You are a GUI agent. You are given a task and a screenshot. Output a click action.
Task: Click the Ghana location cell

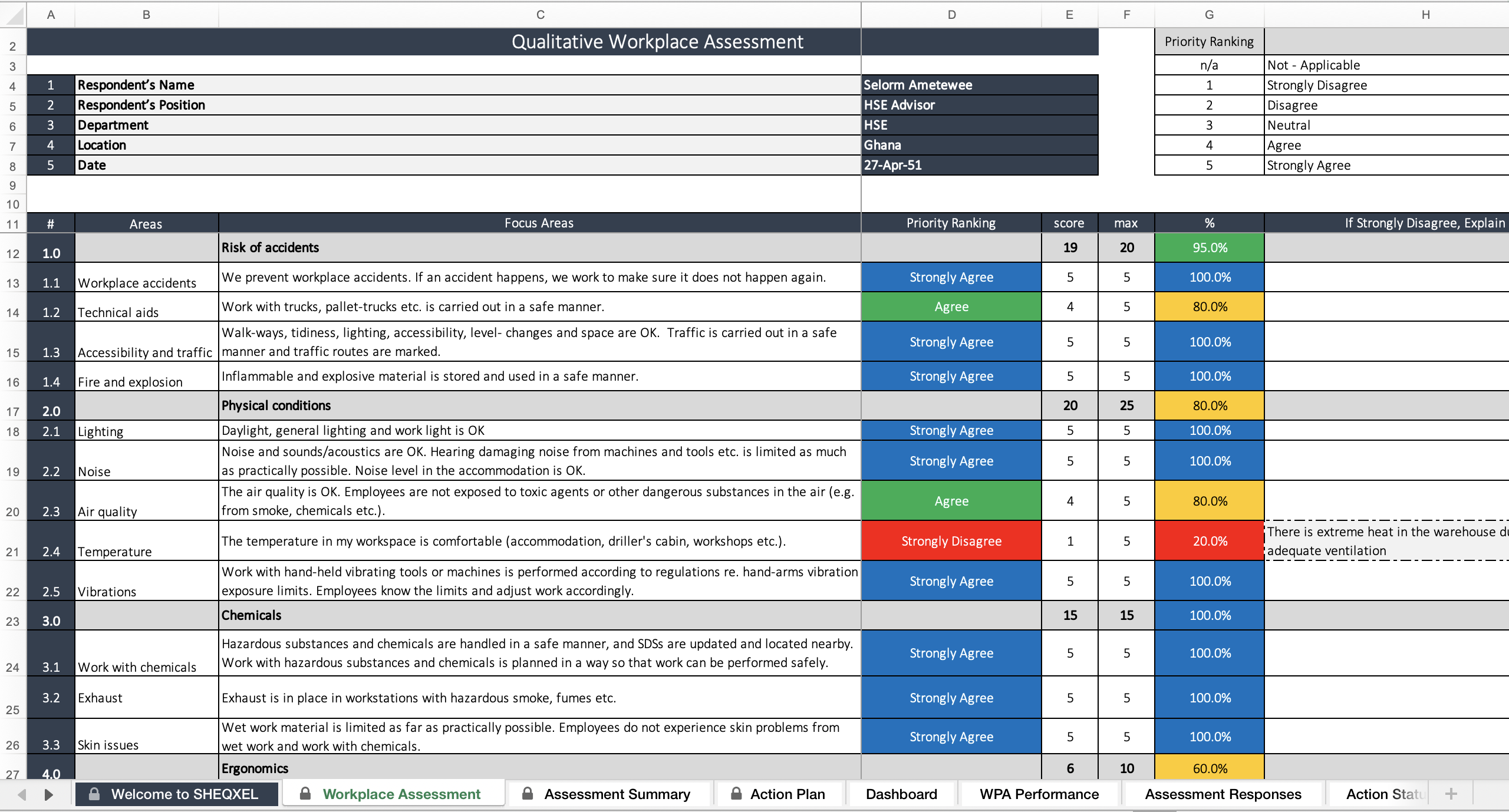(980, 145)
